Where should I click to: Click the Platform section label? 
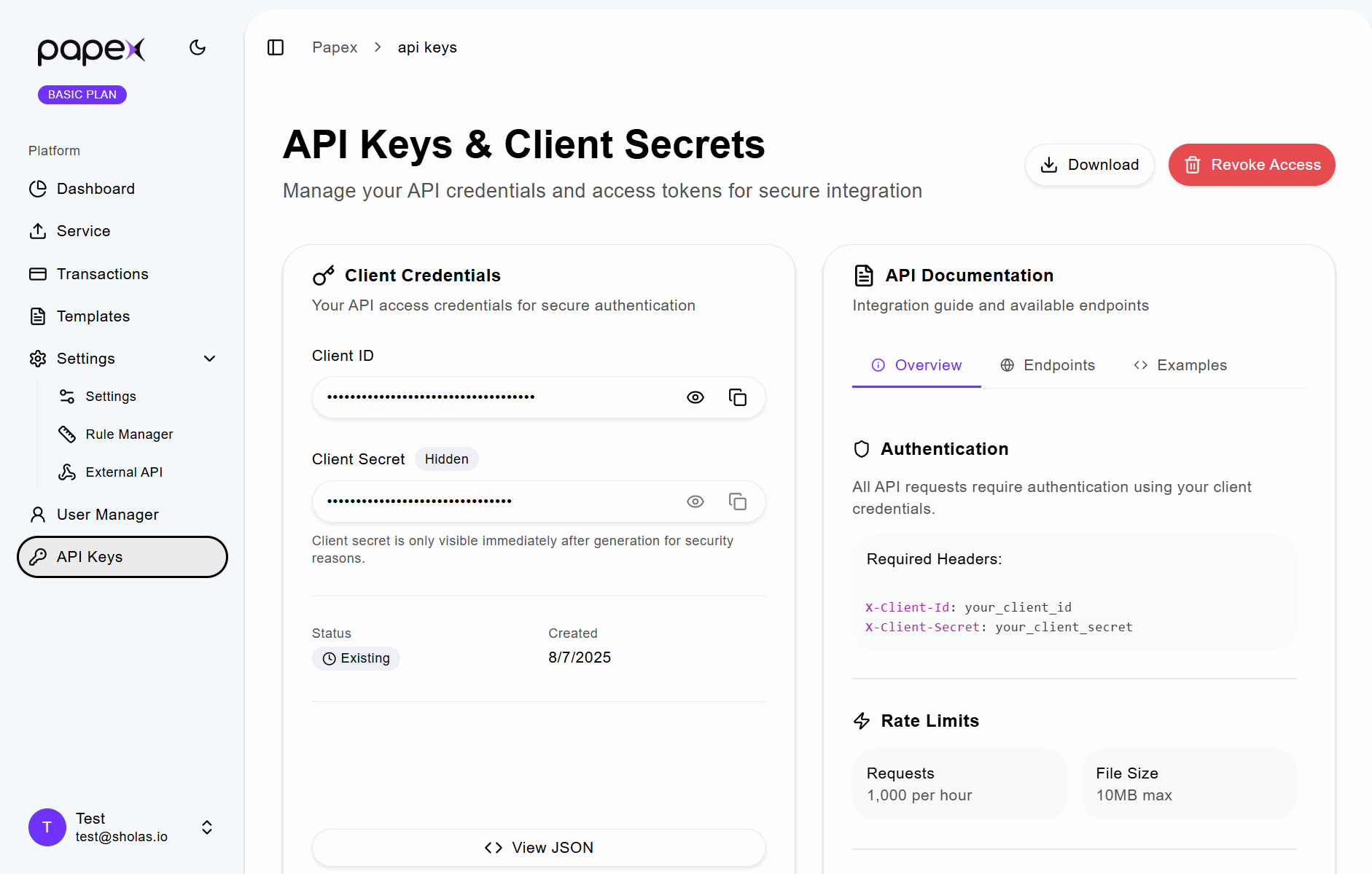click(x=54, y=151)
